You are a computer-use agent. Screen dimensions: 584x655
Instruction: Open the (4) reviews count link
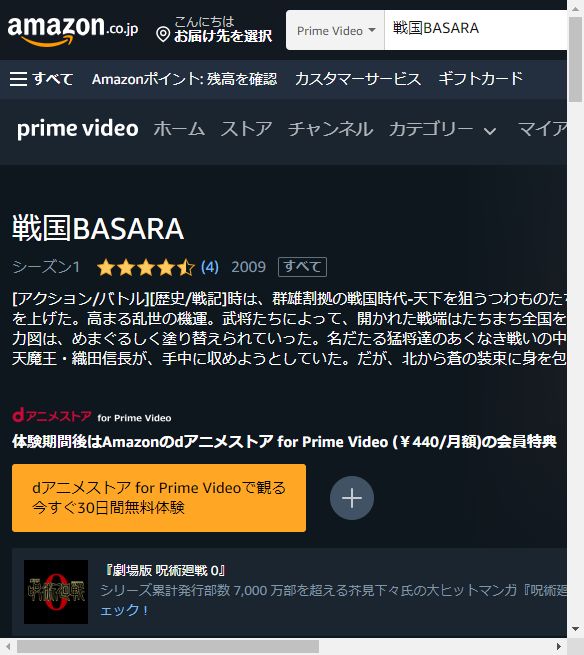[x=210, y=267]
